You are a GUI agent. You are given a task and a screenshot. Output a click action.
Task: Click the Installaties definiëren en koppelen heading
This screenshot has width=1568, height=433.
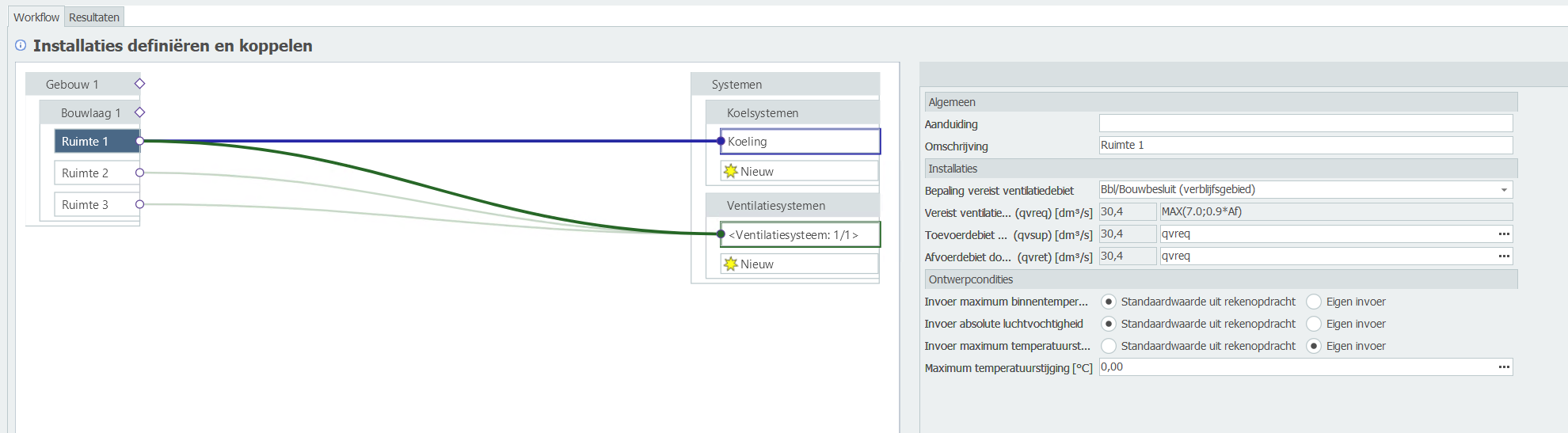click(x=173, y=46)
